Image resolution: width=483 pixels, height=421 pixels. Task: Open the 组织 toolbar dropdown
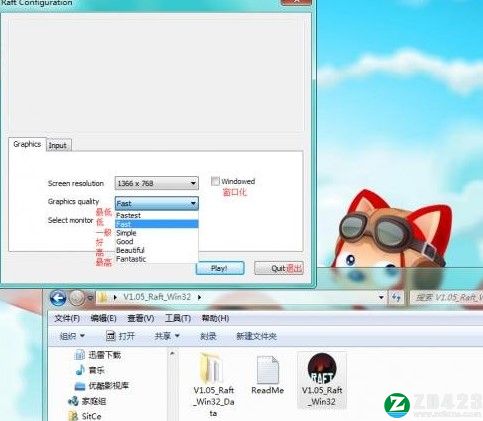click(72, 336)
